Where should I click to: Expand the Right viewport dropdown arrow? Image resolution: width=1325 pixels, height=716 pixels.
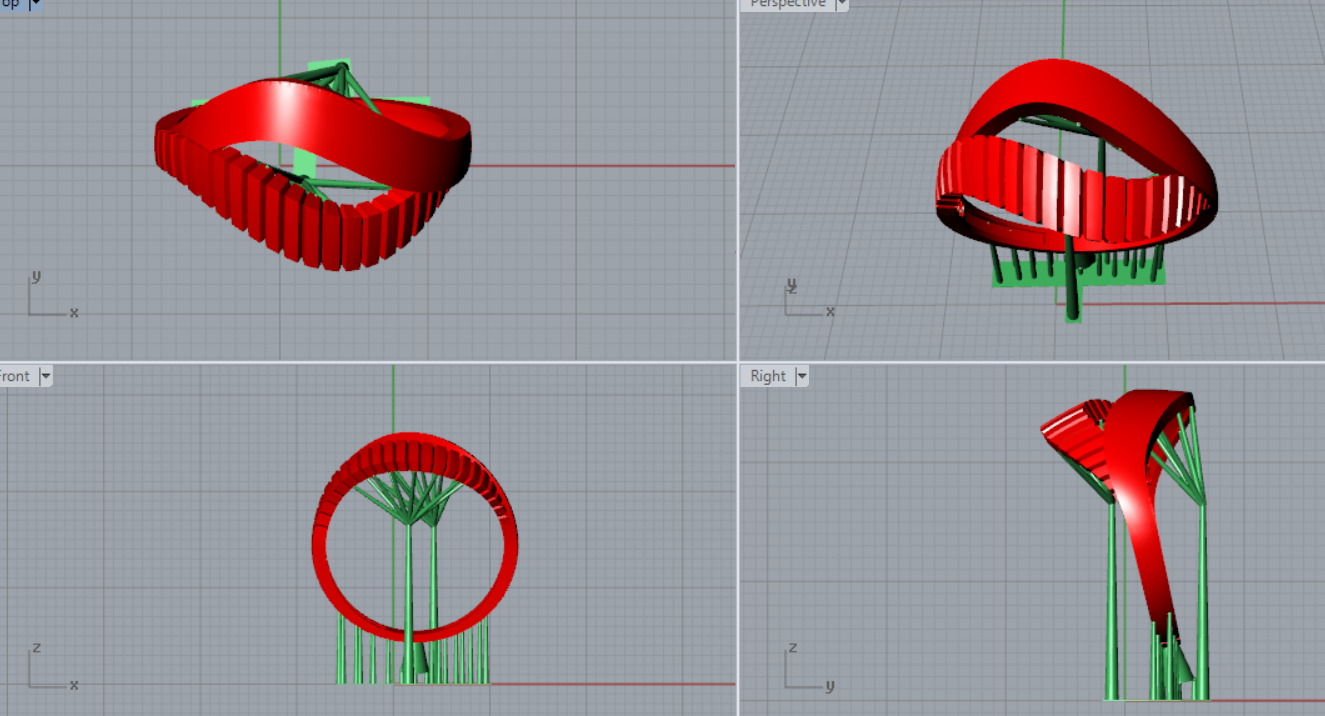pyautogui.click(x=801, y=376)
